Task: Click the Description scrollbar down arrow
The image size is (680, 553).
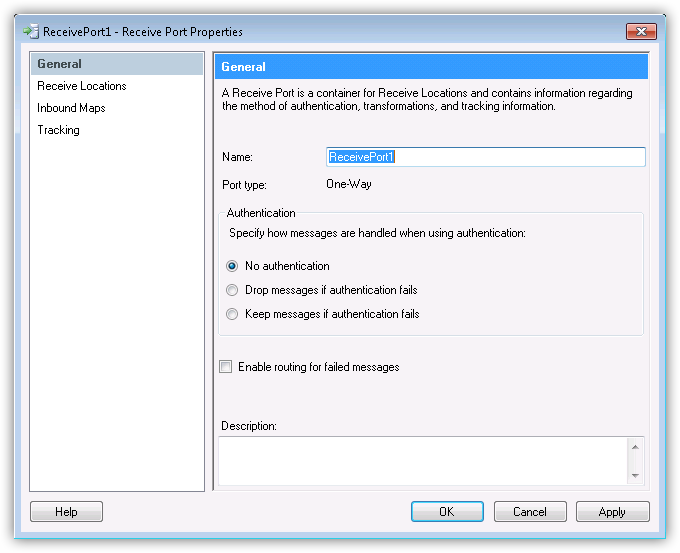Action: 635,476
